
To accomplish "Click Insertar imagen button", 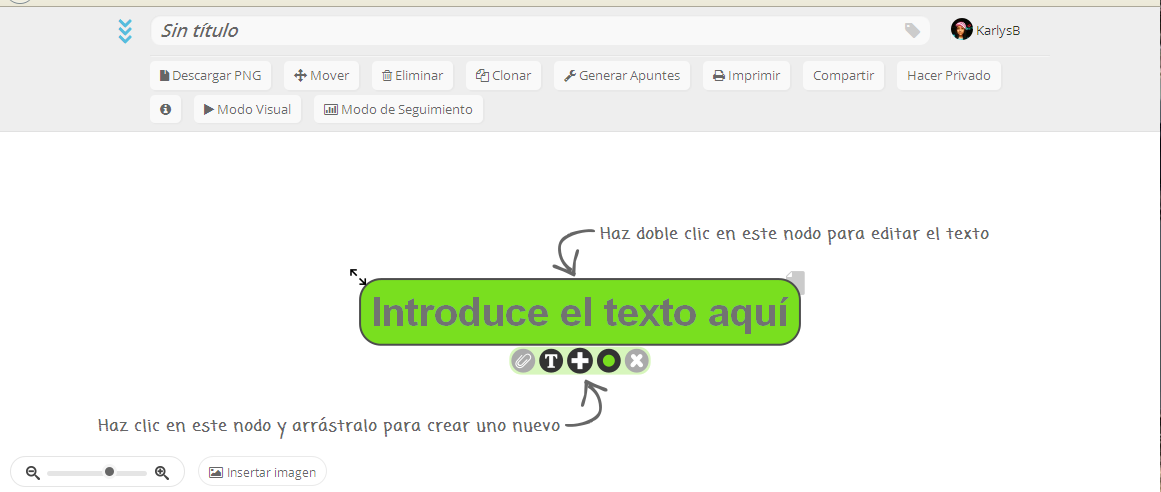I will (x=262, y=472).
